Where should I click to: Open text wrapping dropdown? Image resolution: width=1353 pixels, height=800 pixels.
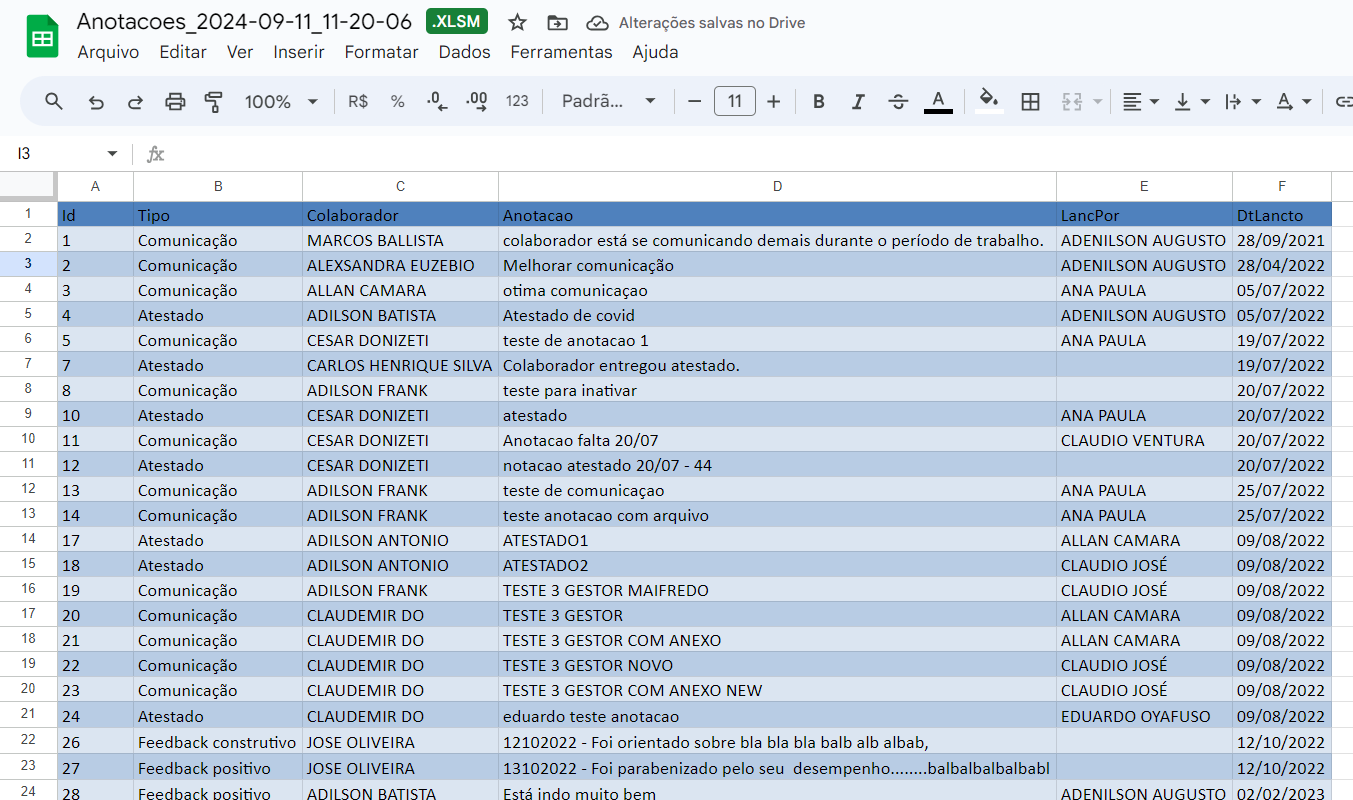pos(1243,101)
